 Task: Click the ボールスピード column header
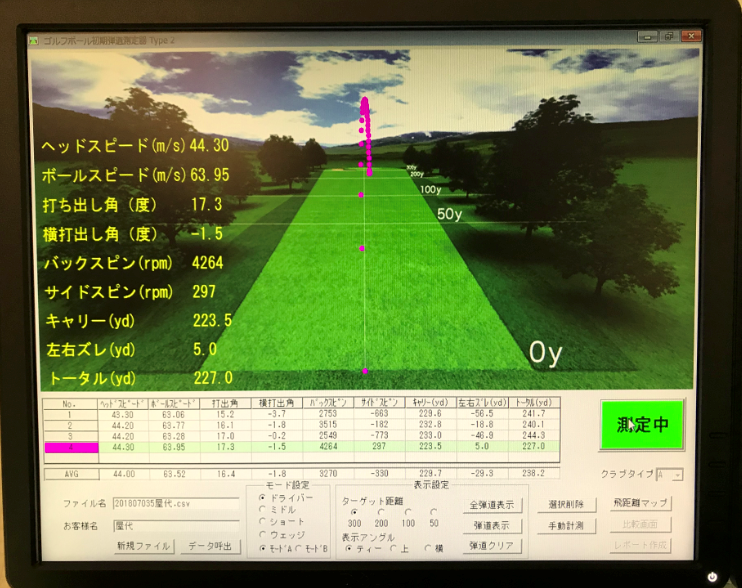(174, 404)
